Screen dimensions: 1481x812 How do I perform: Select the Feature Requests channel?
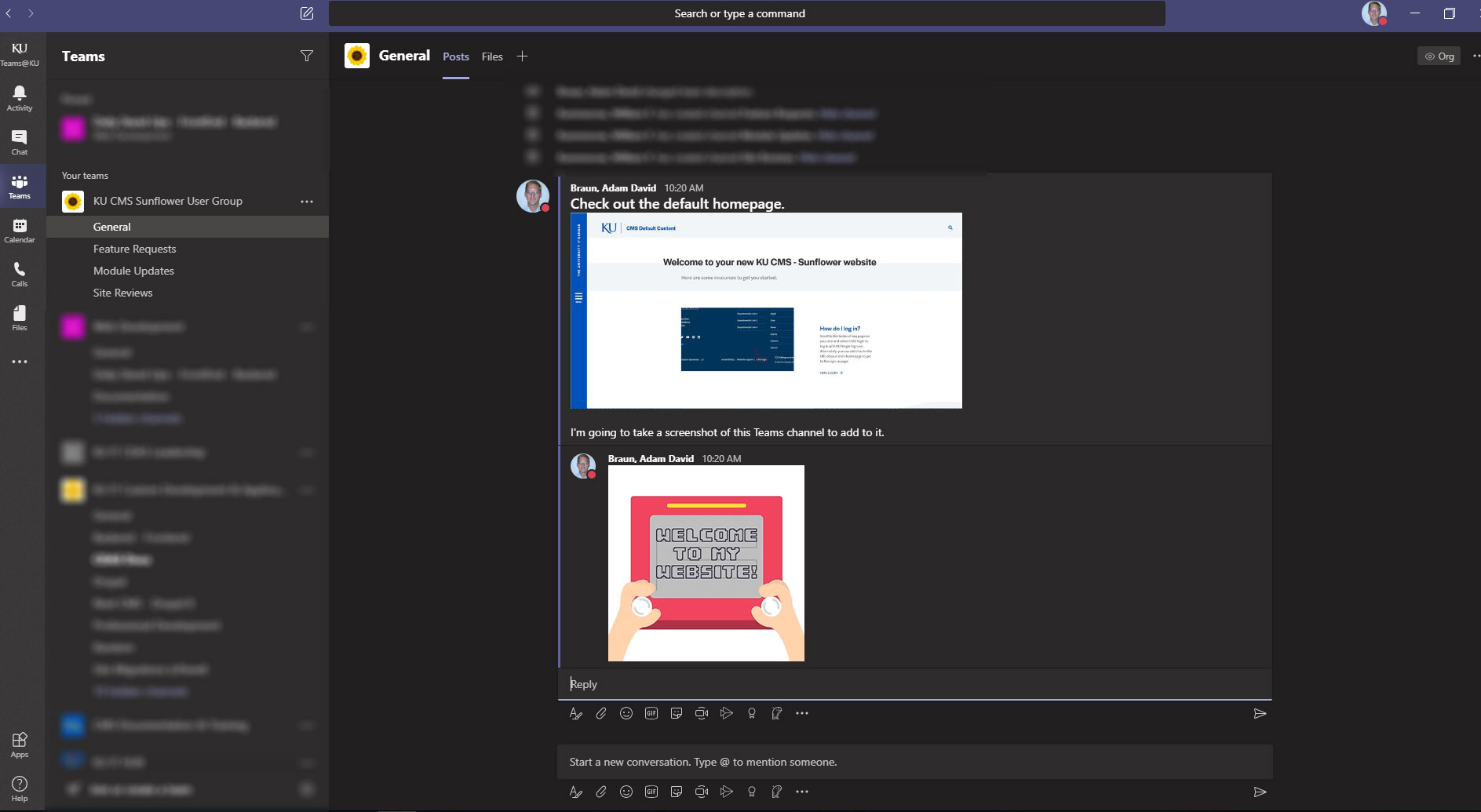(x=135, y=249)
